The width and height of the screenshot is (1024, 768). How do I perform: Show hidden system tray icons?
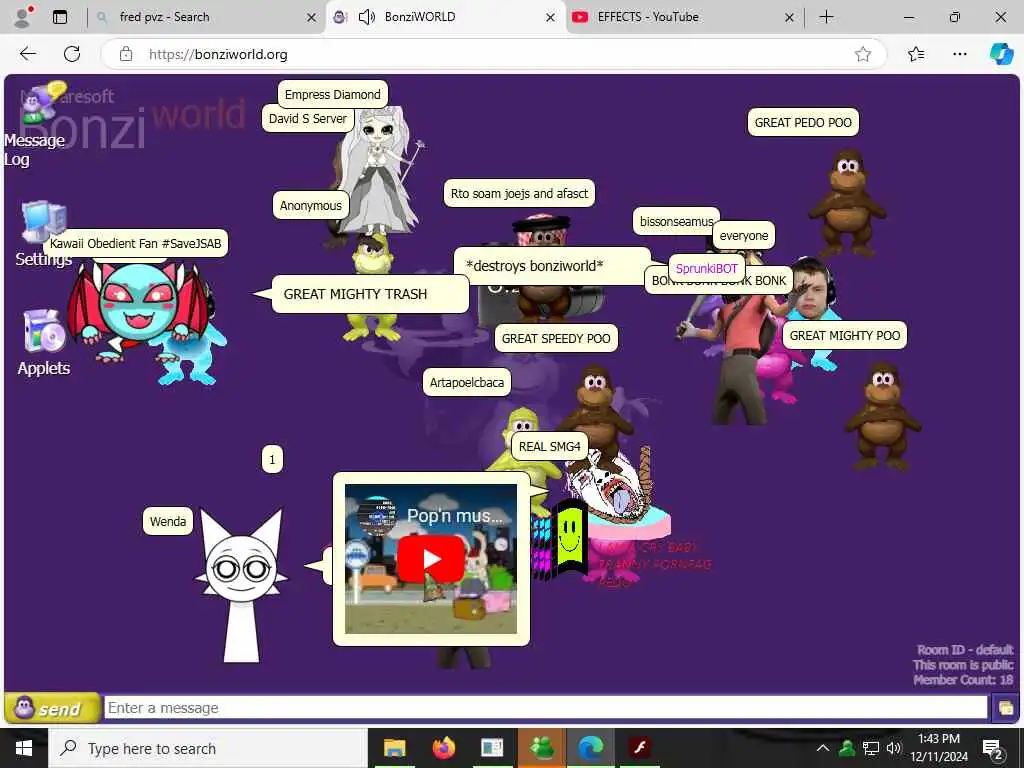tap(823, 748)
